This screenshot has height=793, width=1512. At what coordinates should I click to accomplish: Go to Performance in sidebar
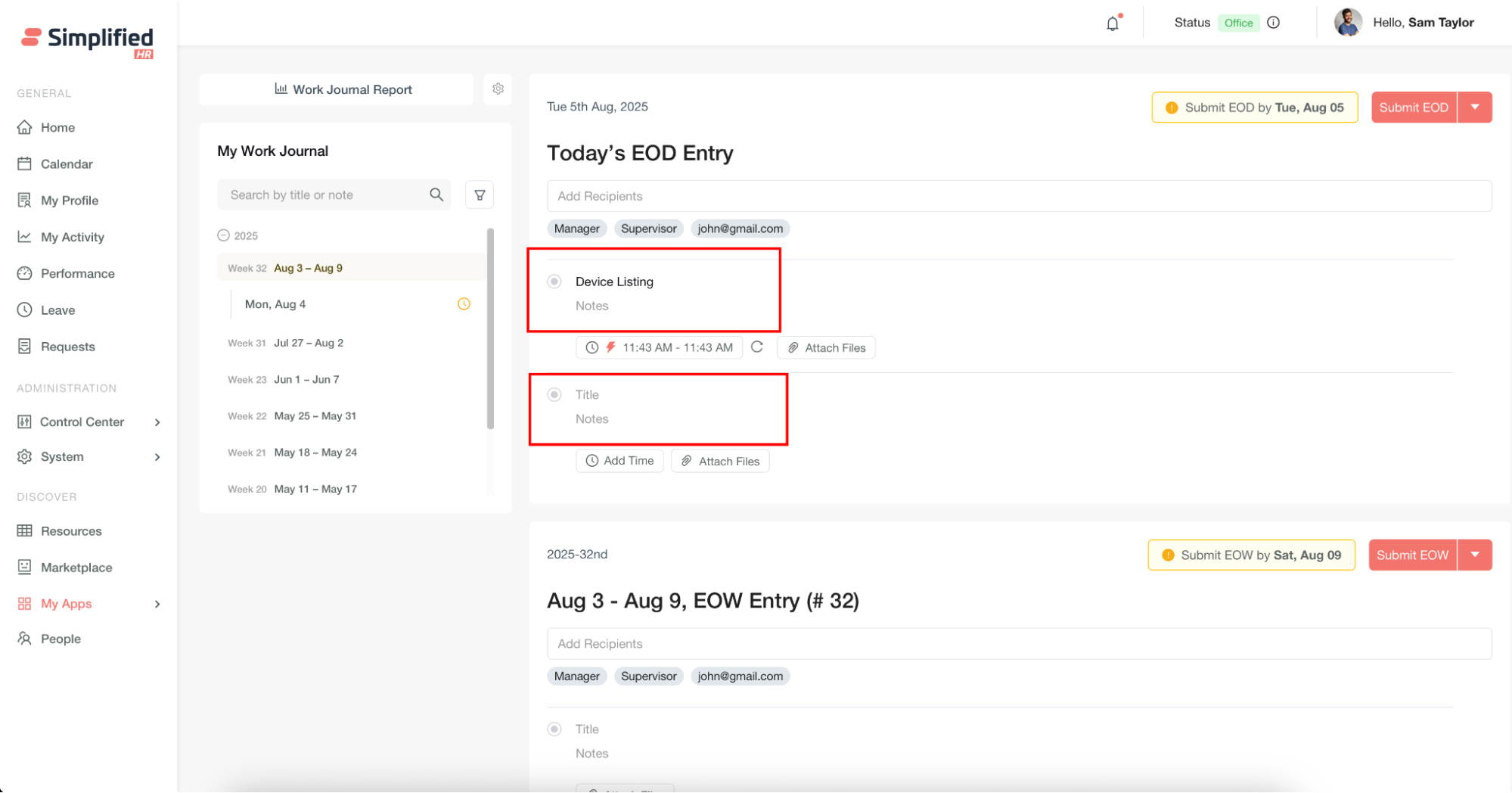pyautogui.click(x=77, y=274)
